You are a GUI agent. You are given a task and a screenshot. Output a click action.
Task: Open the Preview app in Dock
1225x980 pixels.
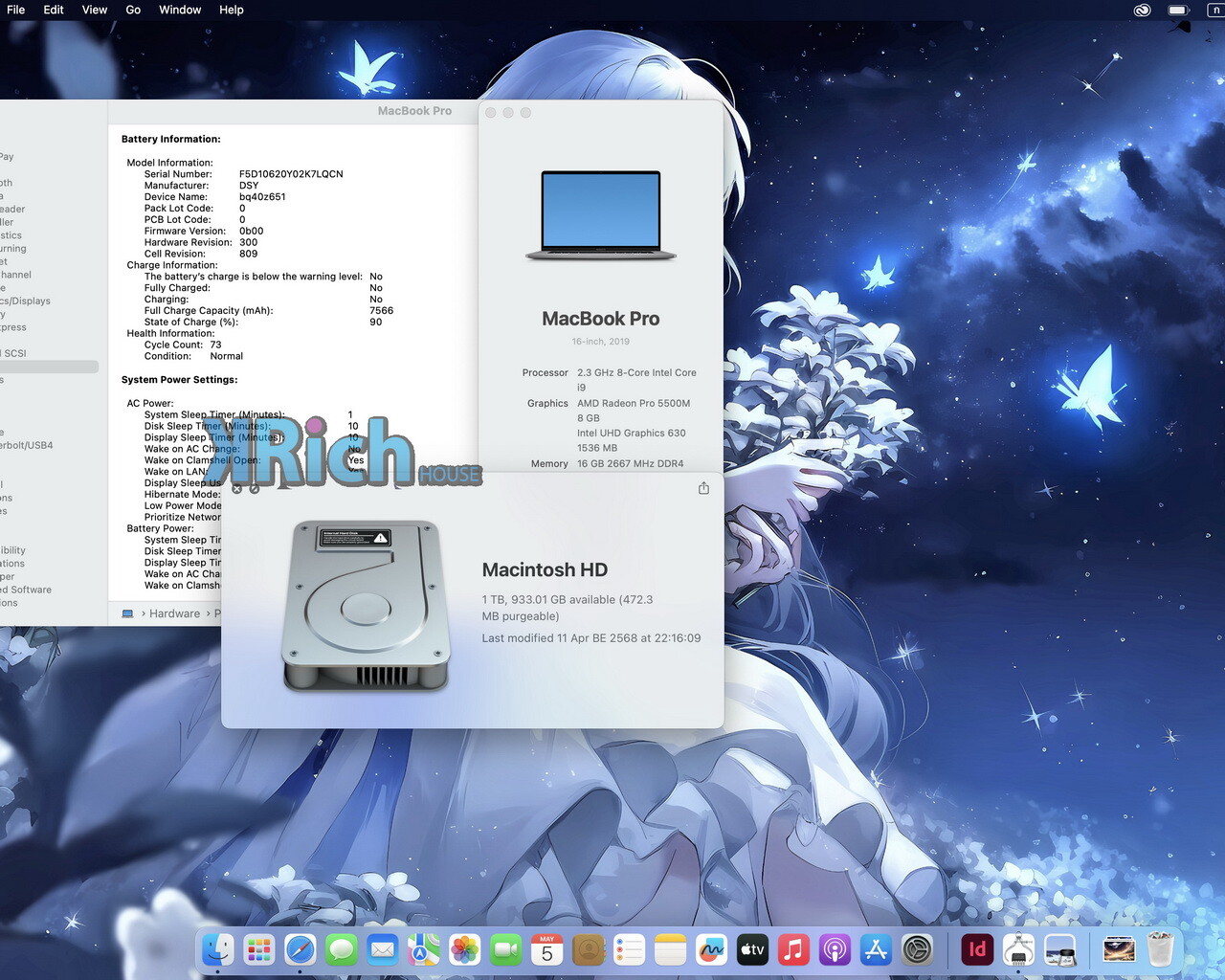tap(1059, 950)
